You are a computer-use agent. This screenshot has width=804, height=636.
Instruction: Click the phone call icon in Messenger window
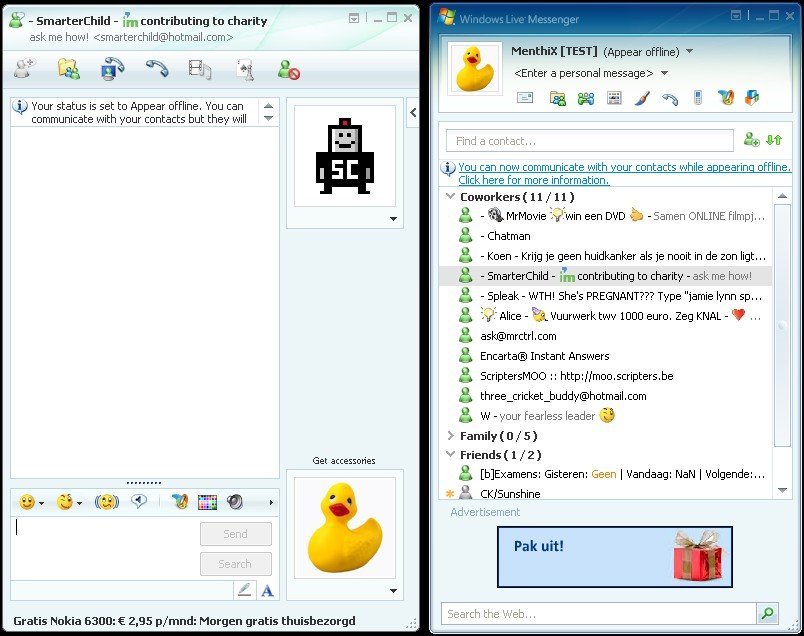[670, 98]
